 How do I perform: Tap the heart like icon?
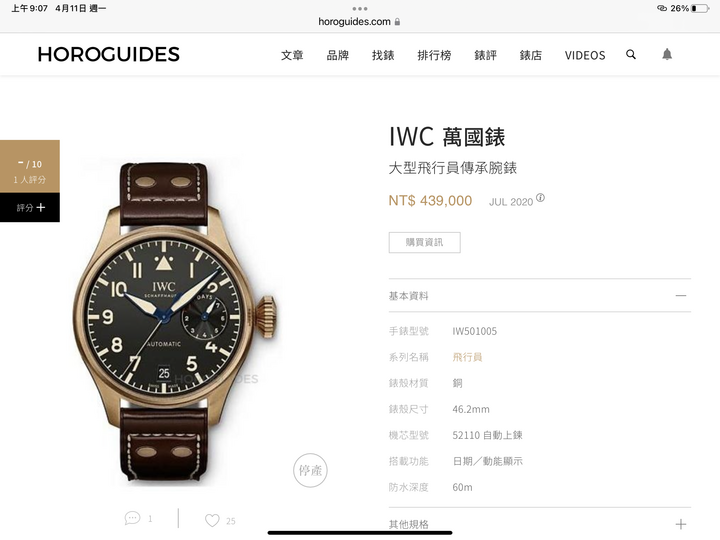[x=212, y=520]
